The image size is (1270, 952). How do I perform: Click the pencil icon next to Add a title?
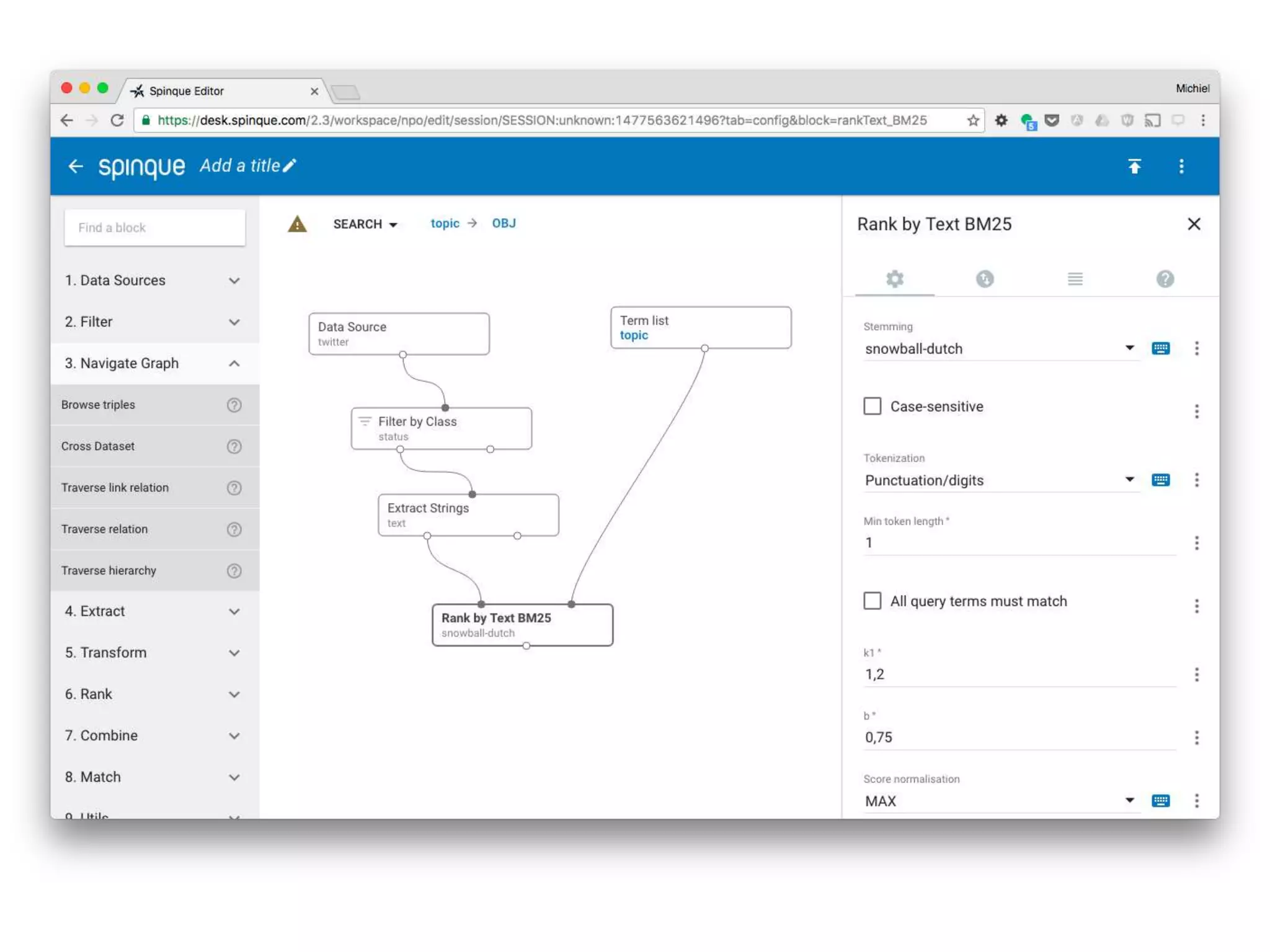pyautogui.click(x=290, y=165)
